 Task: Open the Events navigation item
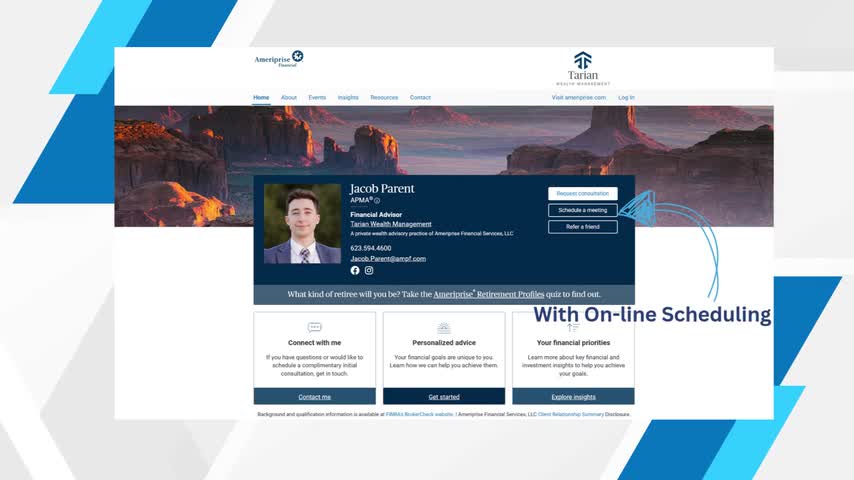click(317, 98)
